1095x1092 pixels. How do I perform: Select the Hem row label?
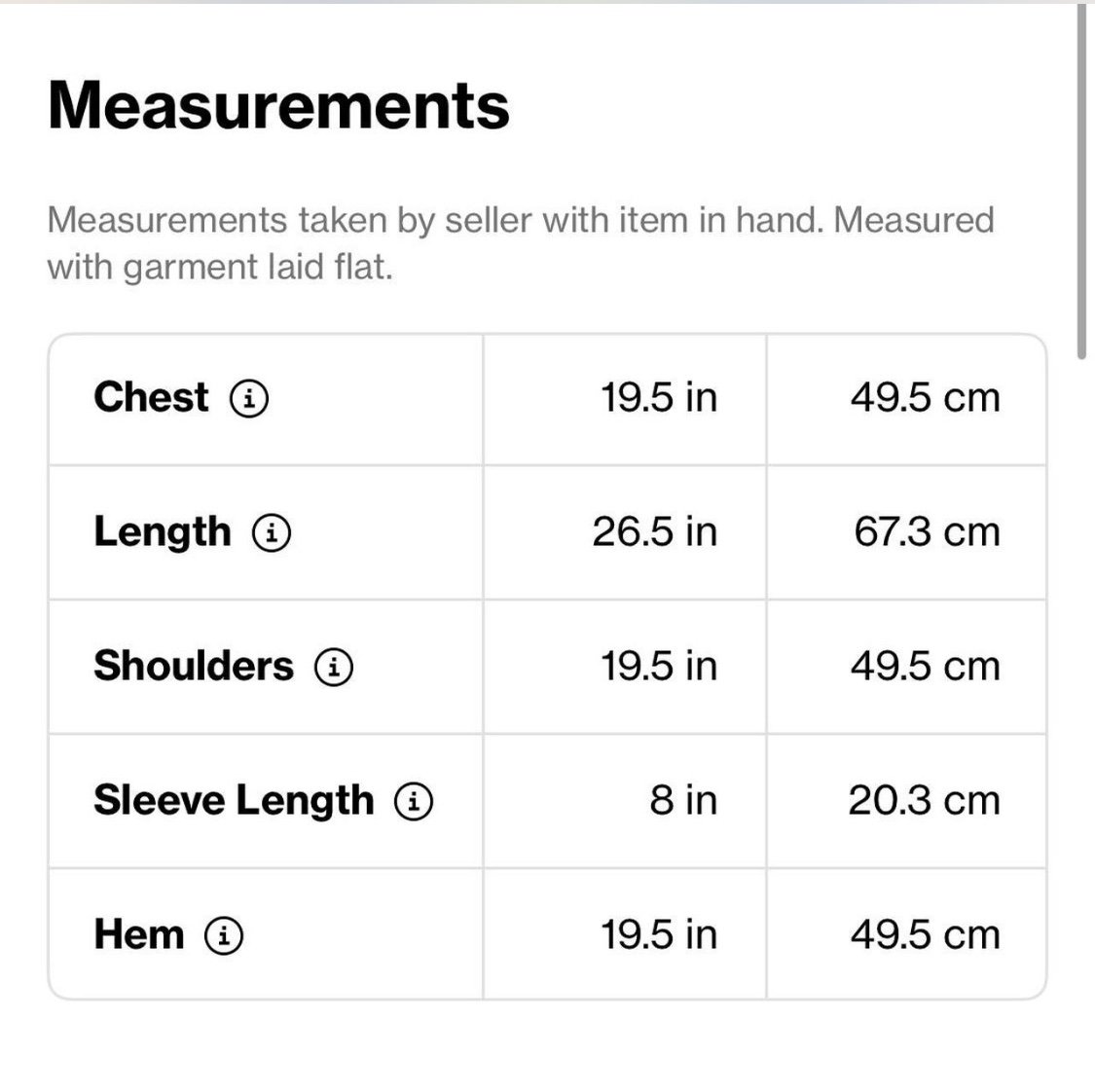pyautogui.click(x=139, y=934)
